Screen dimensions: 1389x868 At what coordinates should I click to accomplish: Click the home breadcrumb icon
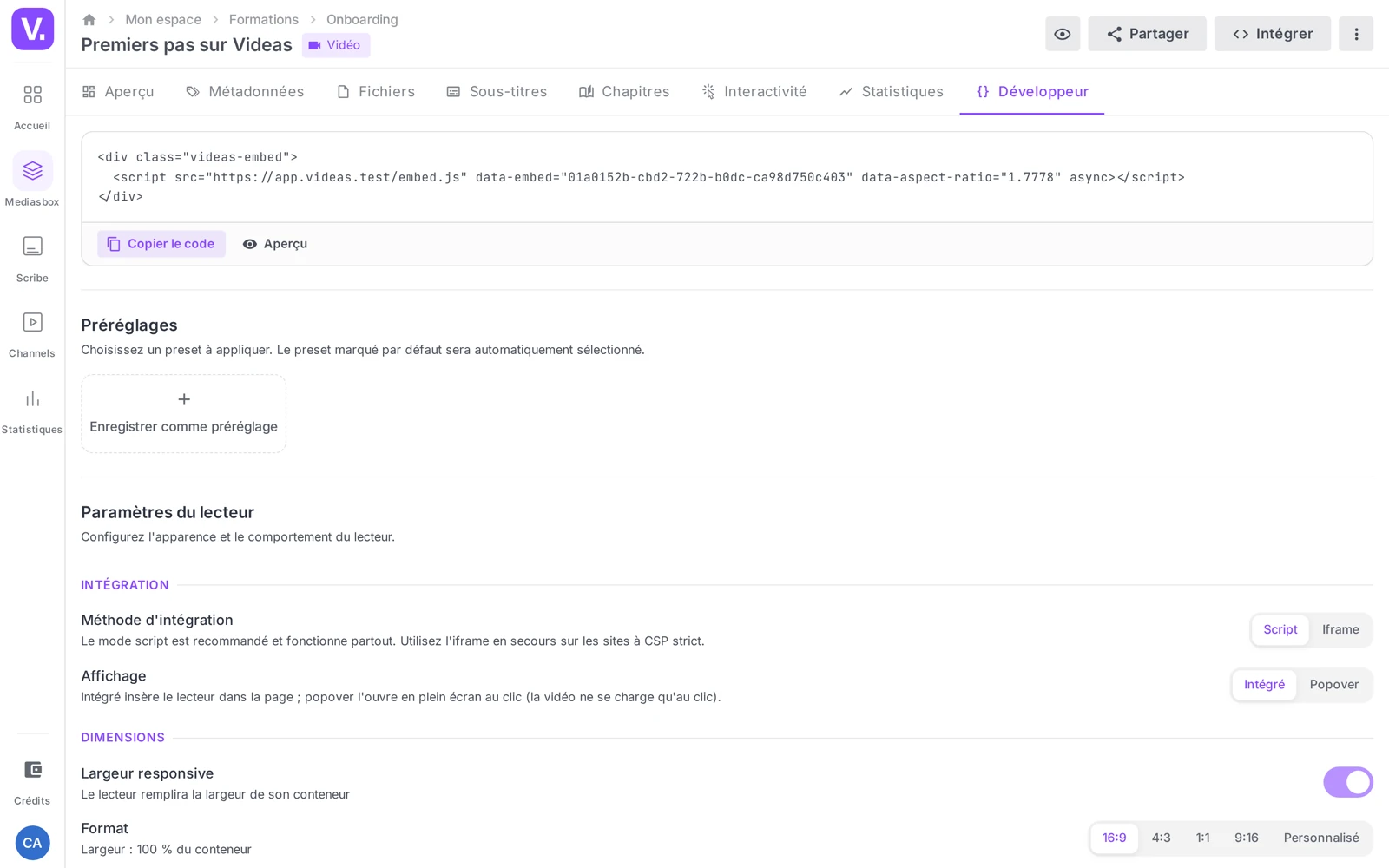(89, 19)
